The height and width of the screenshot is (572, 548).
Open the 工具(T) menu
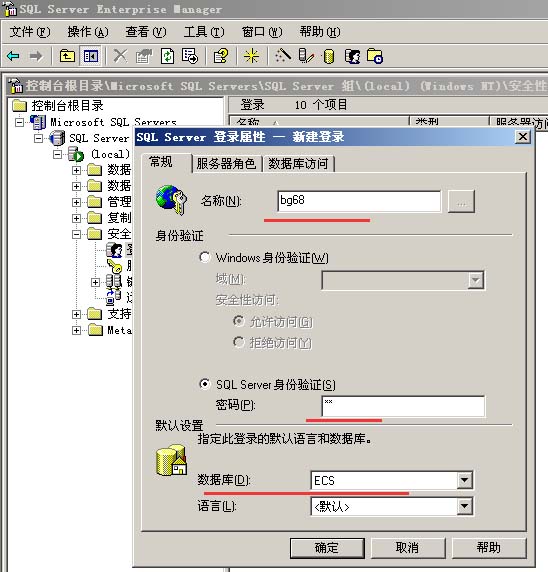[x=204, y=32]
